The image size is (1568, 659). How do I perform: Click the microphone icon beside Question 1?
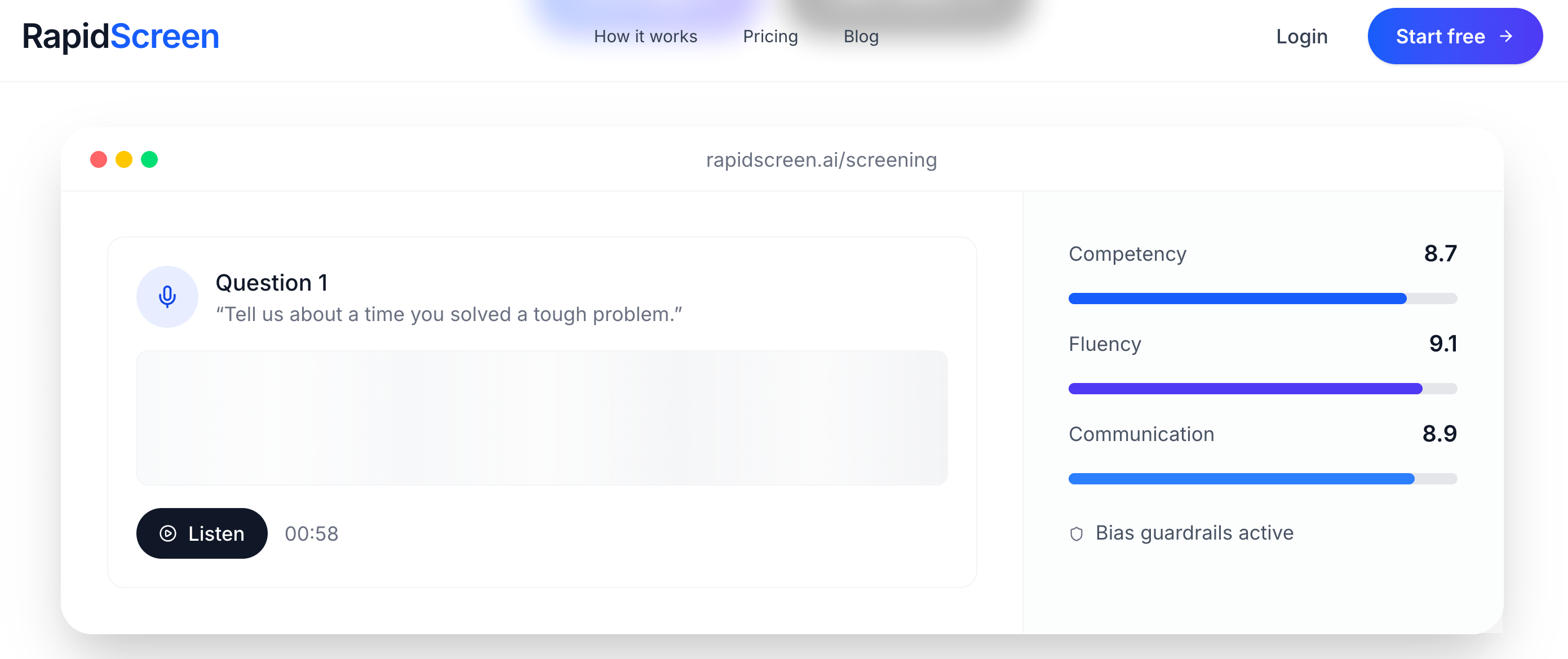[167, 296]
